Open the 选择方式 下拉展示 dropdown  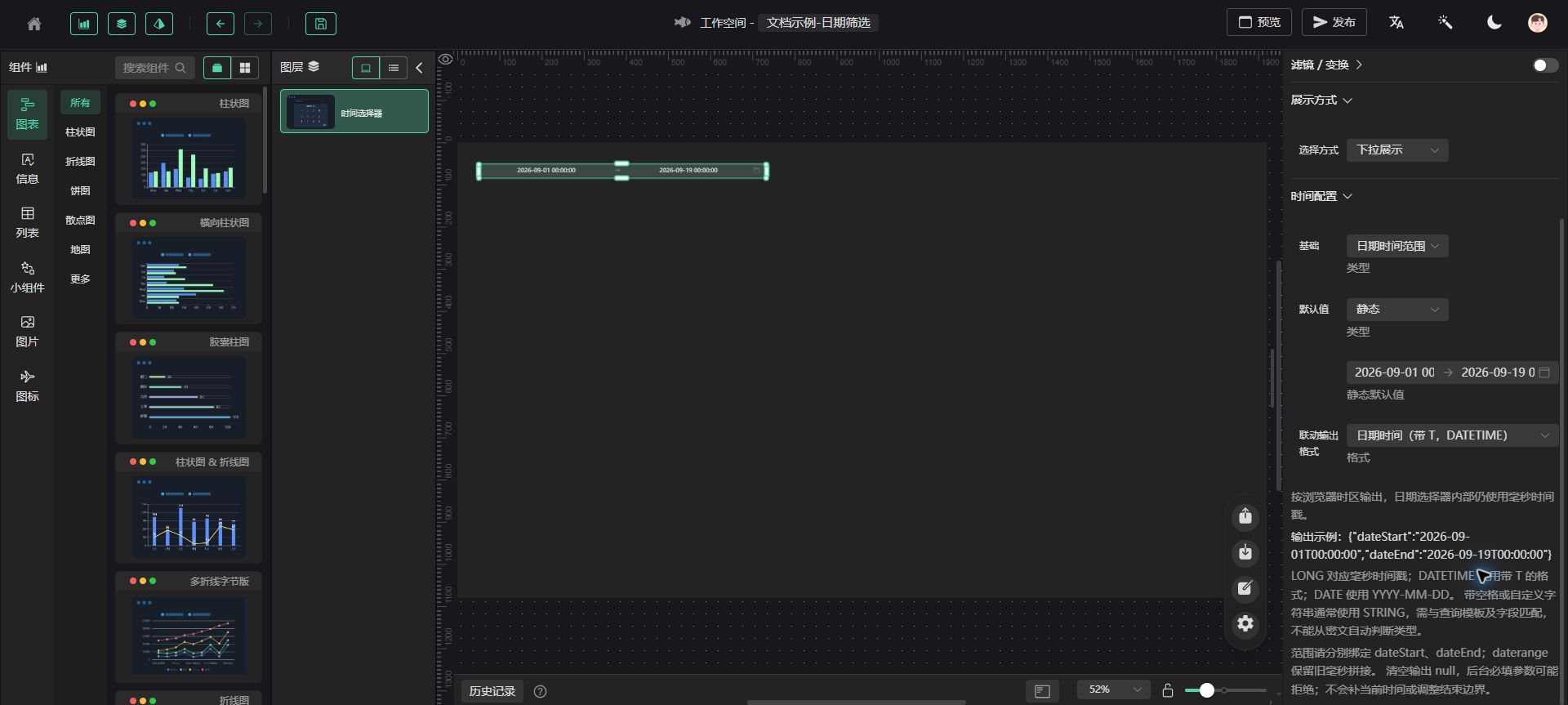pos(1397,150)
